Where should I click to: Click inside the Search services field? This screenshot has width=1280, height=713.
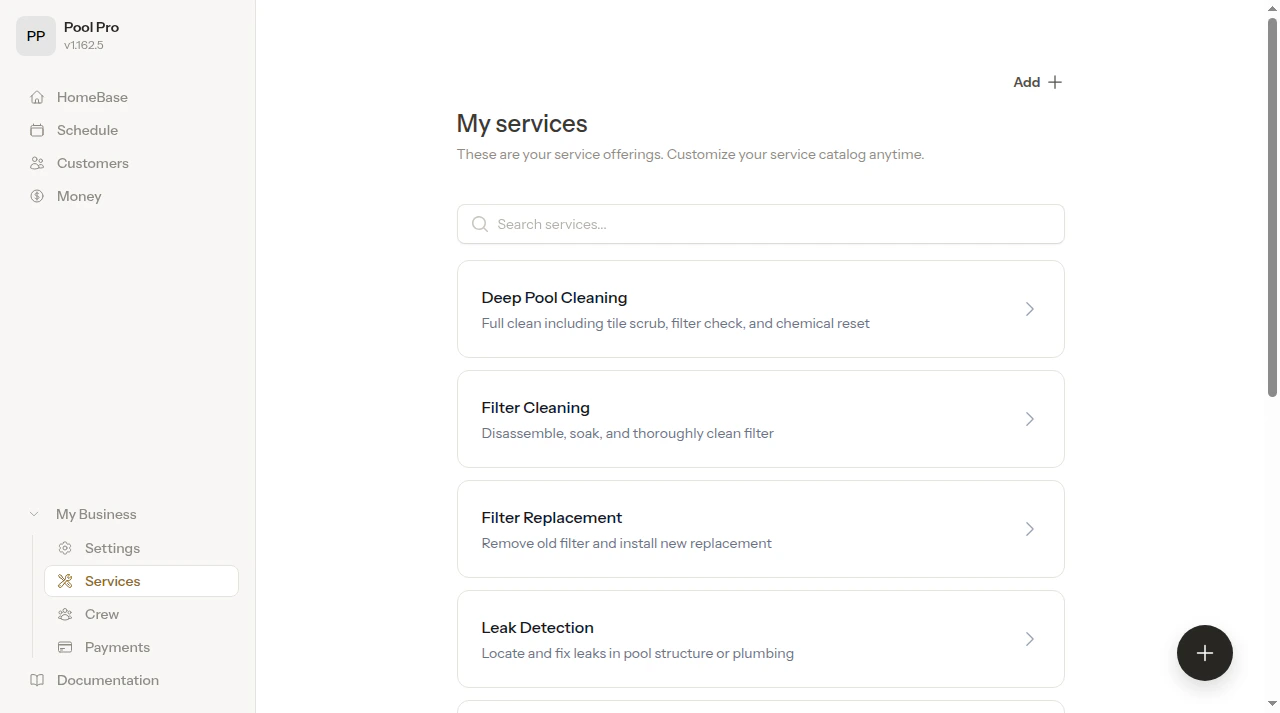click(x=760, y=224)
